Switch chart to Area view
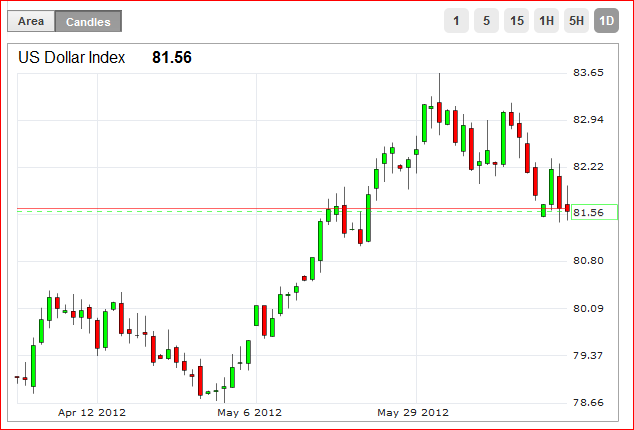 pyautogui.click(x=31, y=21)
